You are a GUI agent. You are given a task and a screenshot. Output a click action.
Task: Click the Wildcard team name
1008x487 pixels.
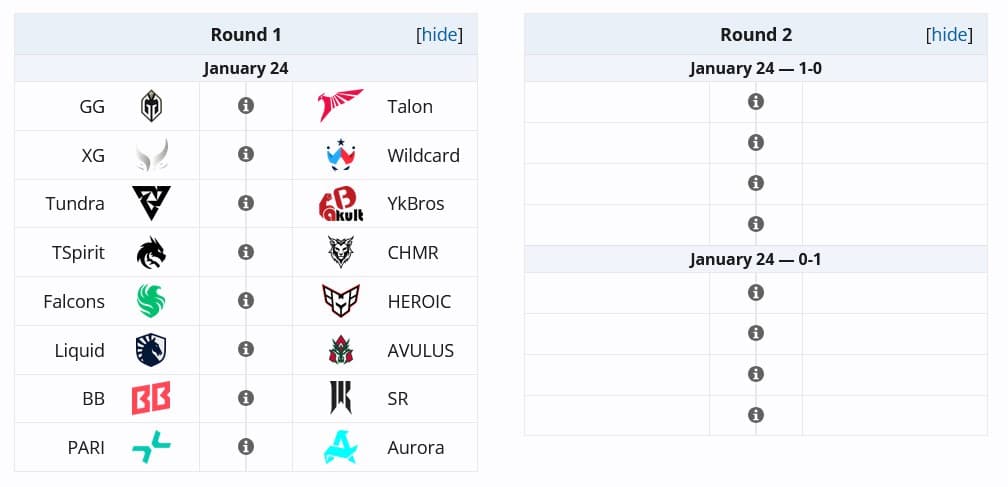[x=423, y=155]
